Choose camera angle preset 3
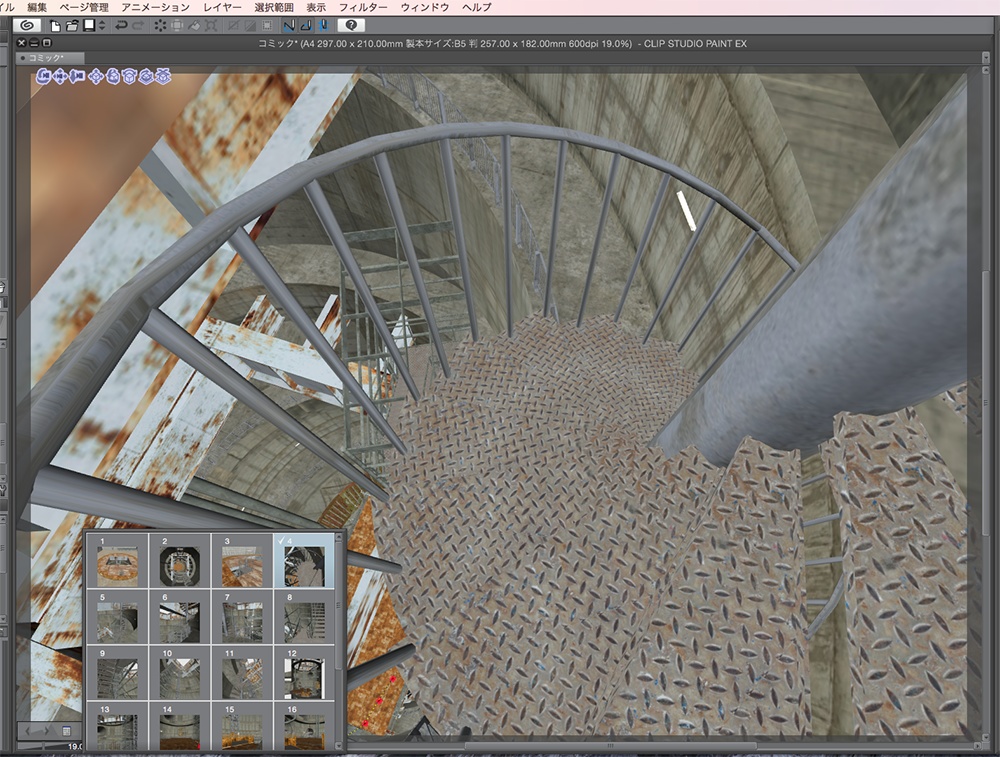This screenshot has height=757, width=1000. [x=242, y=561]
